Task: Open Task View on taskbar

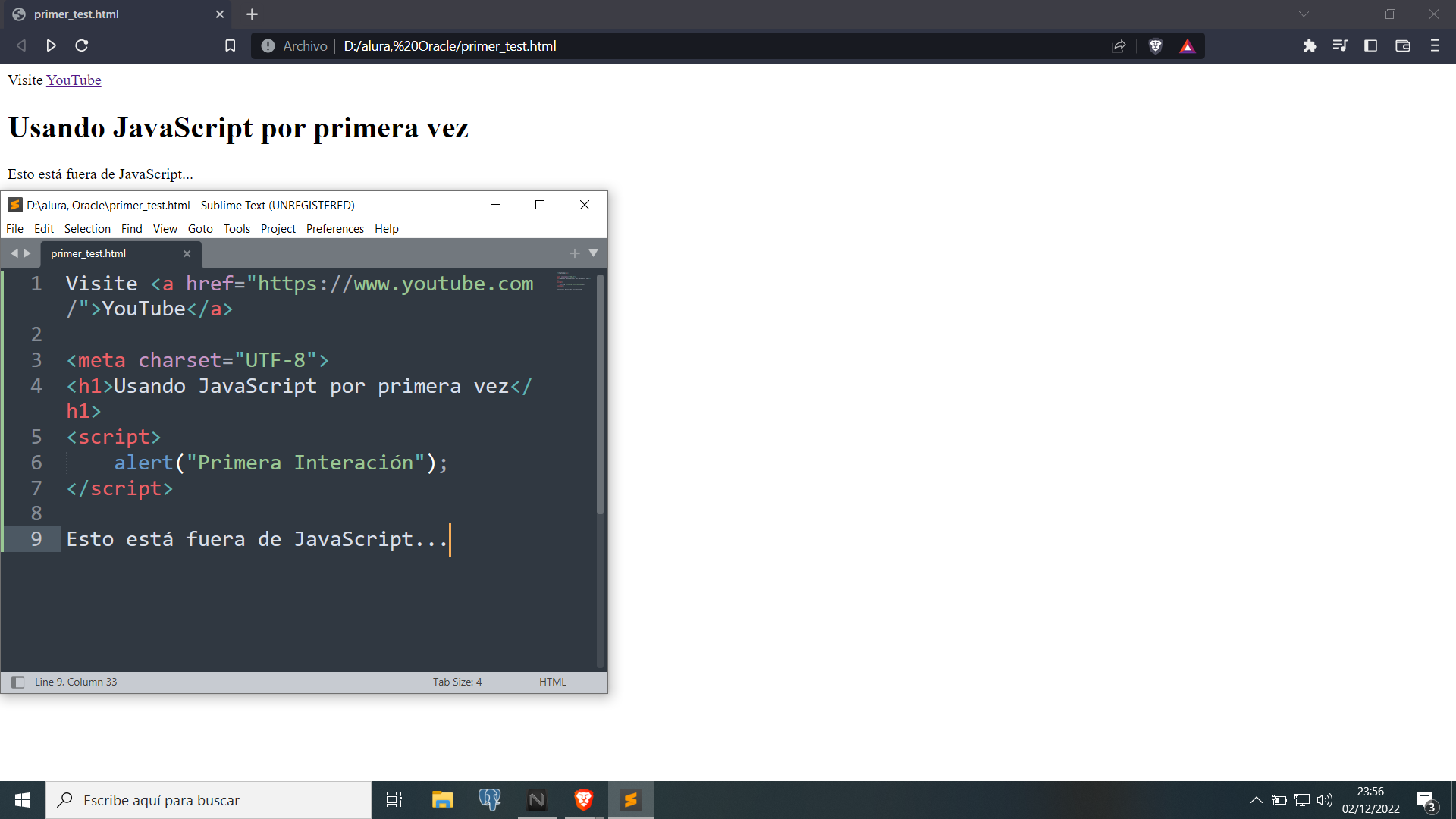Action: (394, 800)
